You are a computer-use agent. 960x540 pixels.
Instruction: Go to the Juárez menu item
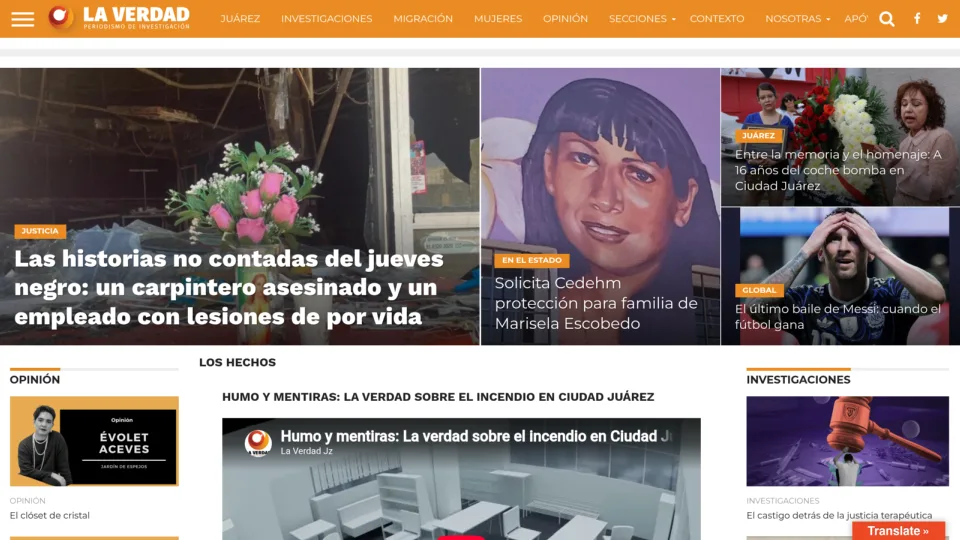(240, 19)
